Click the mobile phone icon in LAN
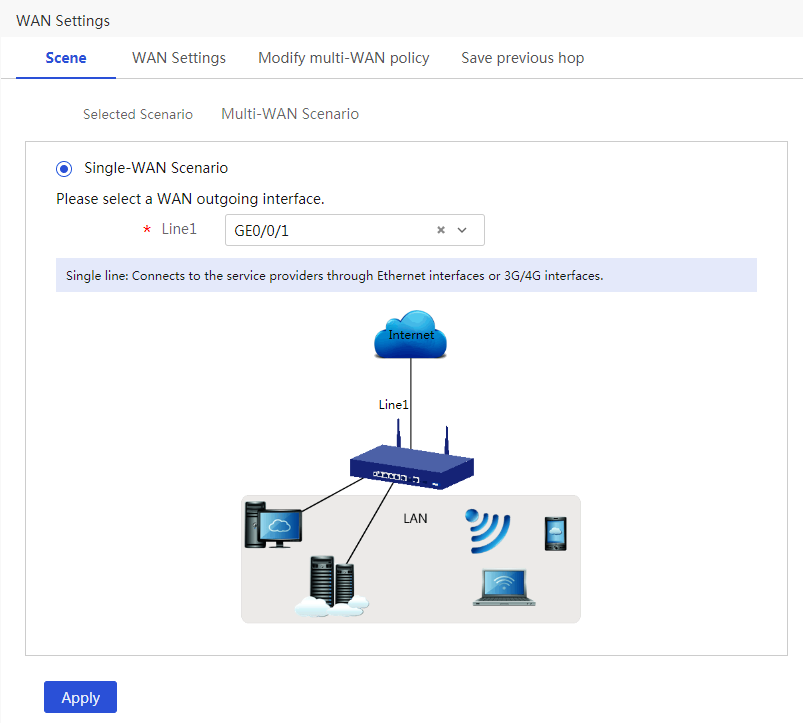 pos(556,534)
